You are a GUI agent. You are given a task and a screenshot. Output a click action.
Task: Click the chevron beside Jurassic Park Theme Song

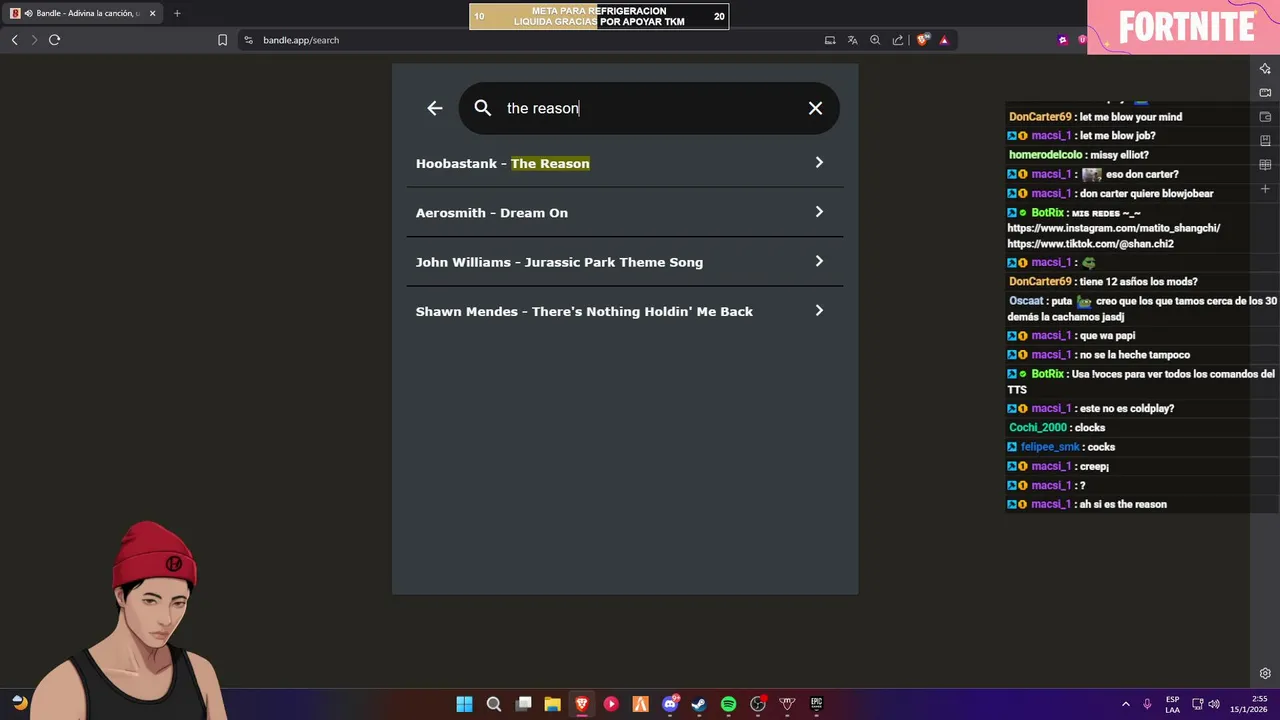[819, 261]
